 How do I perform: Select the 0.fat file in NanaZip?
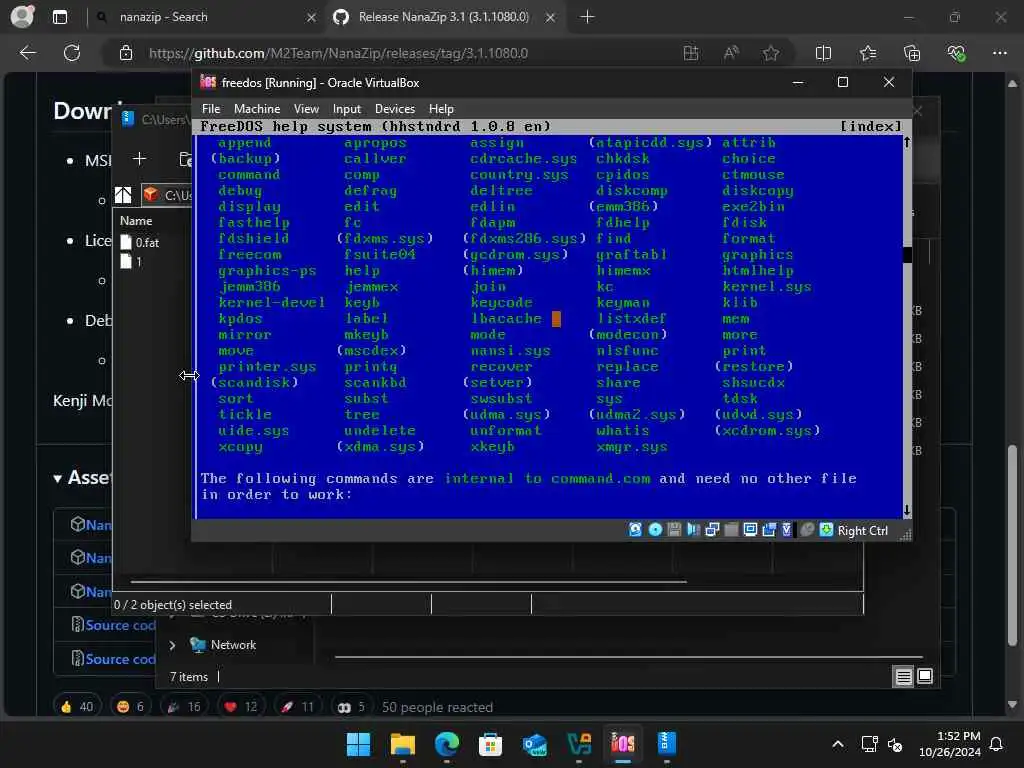coord(147,243)
